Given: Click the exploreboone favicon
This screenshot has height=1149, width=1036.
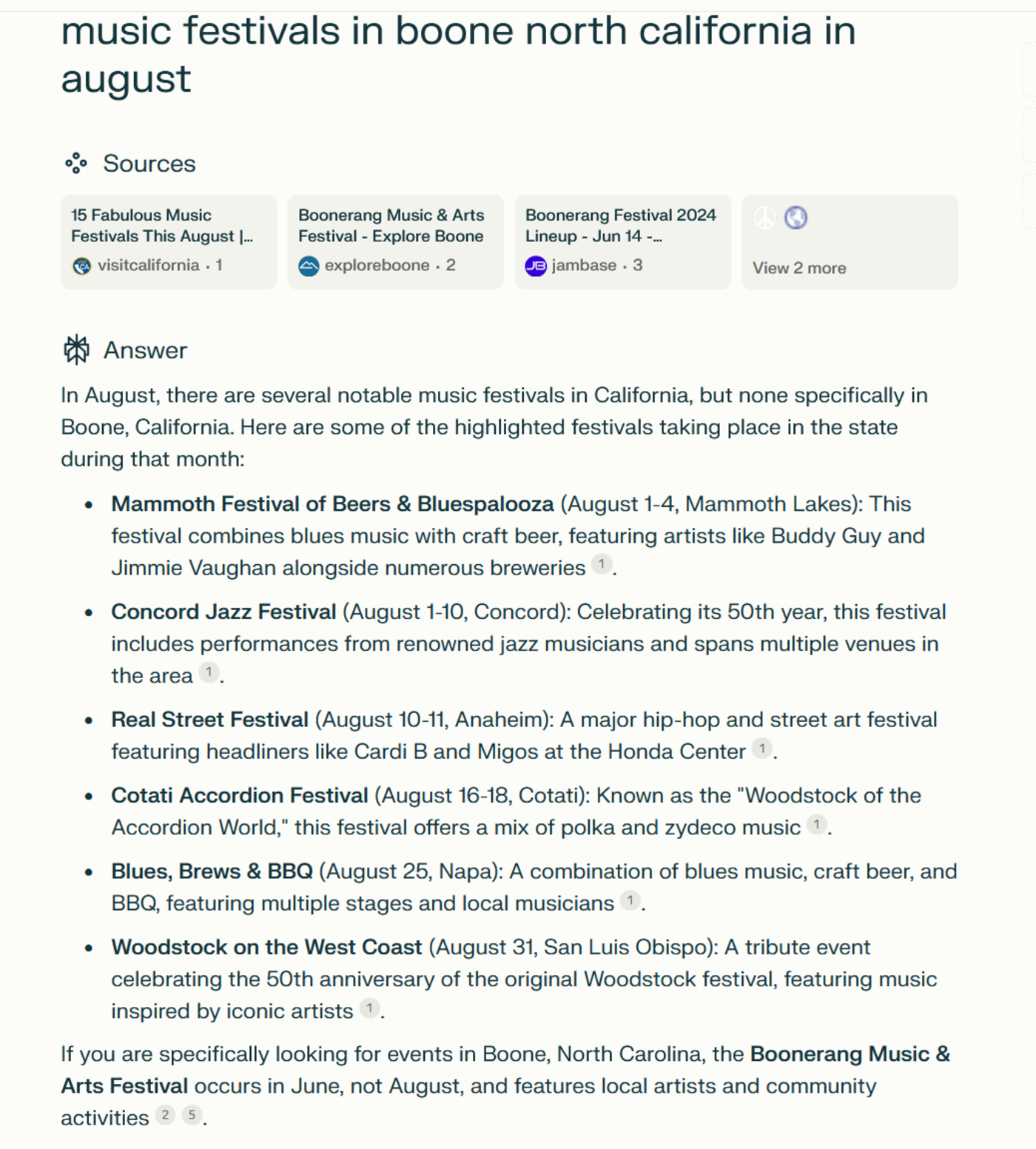Looking at the screenshot, I should coord(309,266).
